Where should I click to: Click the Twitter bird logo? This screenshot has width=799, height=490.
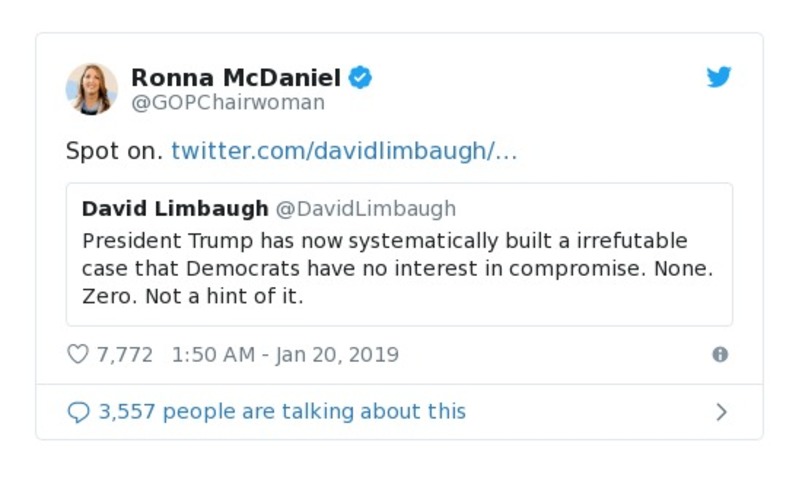click(x=719, y=77)
